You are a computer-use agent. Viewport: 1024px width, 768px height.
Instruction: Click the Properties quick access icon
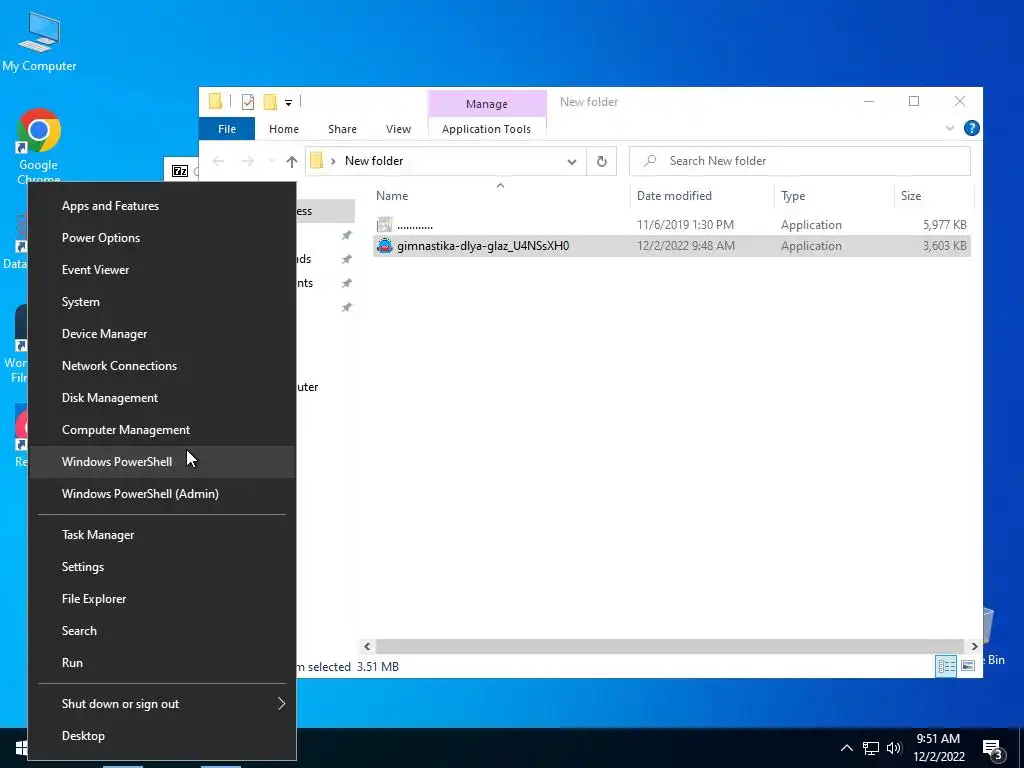(x=248, y=102)
